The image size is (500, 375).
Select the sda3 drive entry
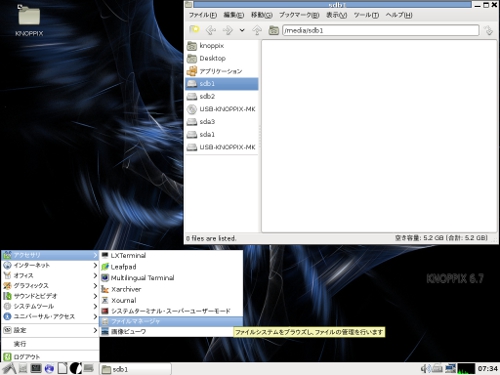tap(222, 122)
